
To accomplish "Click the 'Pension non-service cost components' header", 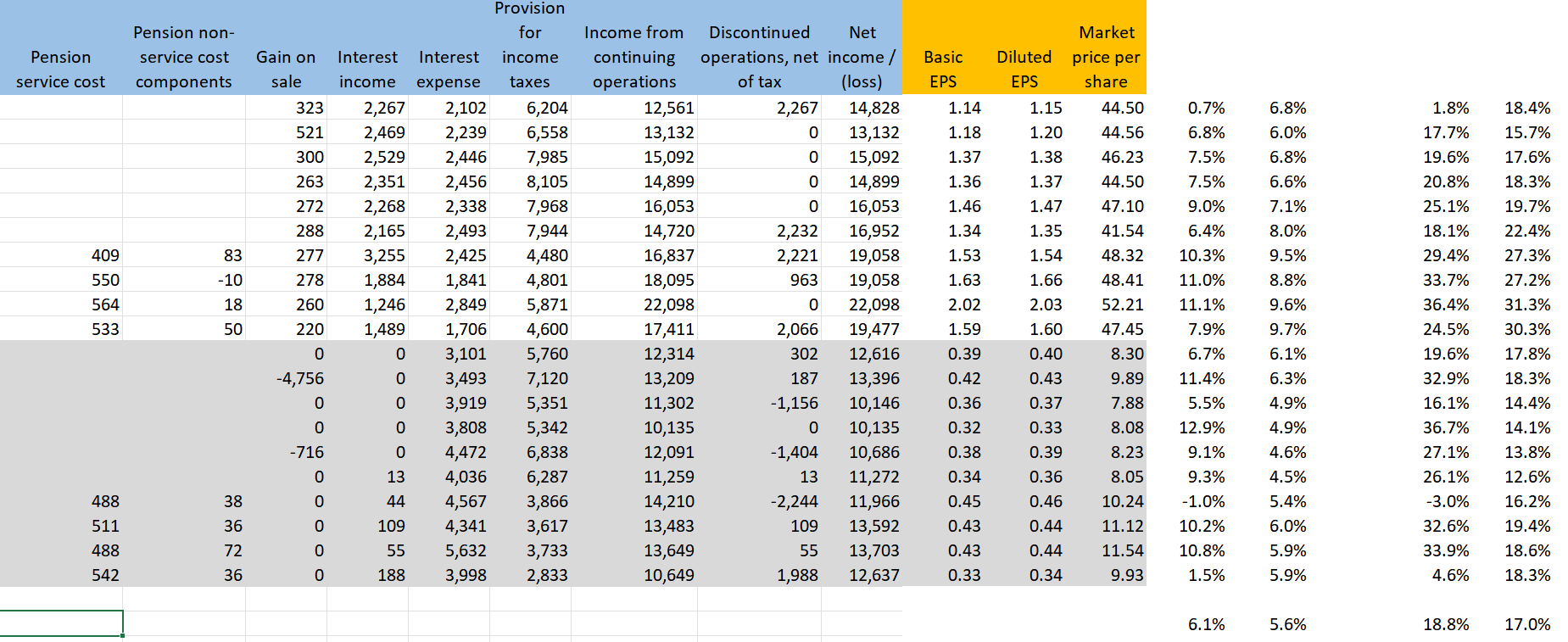I will click(184, 57).
